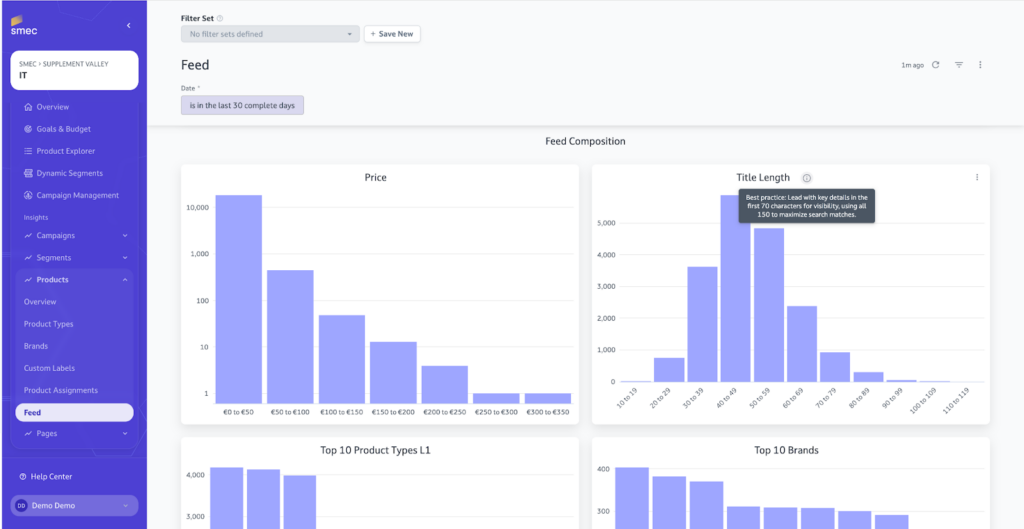The height and width of the screenshot is (529, 1024).
Task: Open the Feed three-dot options menu
Action: coord(980,65)
